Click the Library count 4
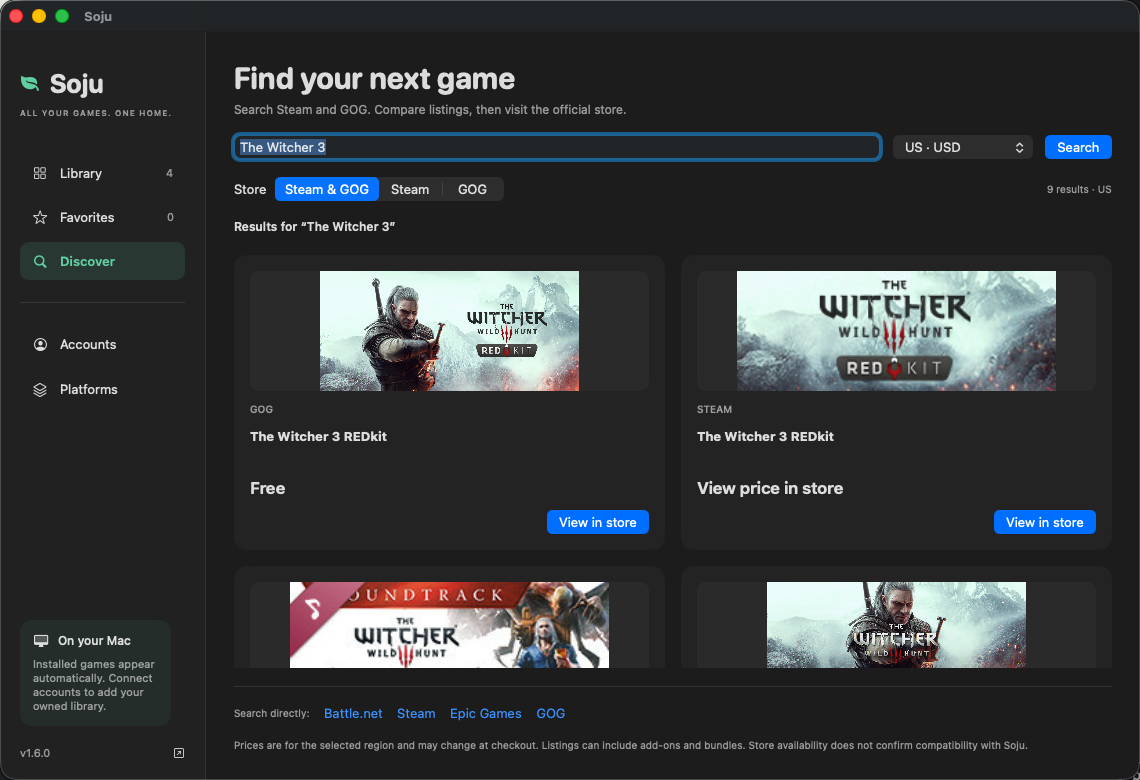 (169, 173)
